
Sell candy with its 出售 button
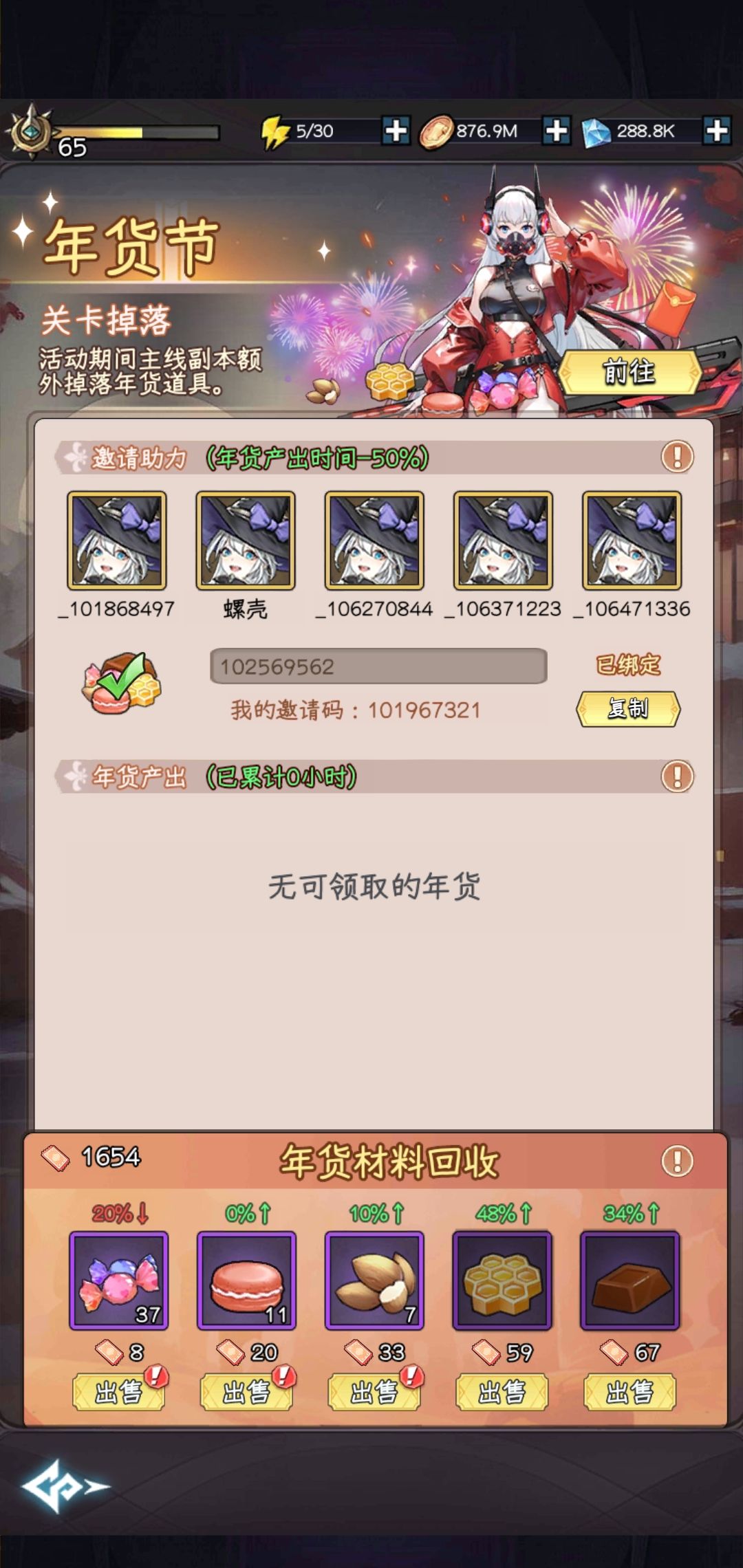[118, 1392]
